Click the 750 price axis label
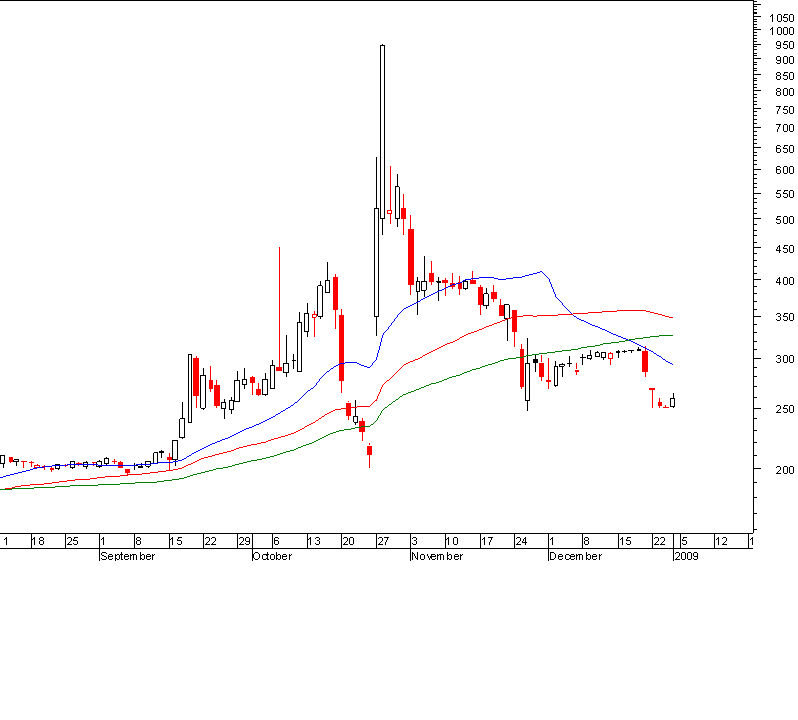The height and width of the screenshot is (720, 798). coord(784,110)
